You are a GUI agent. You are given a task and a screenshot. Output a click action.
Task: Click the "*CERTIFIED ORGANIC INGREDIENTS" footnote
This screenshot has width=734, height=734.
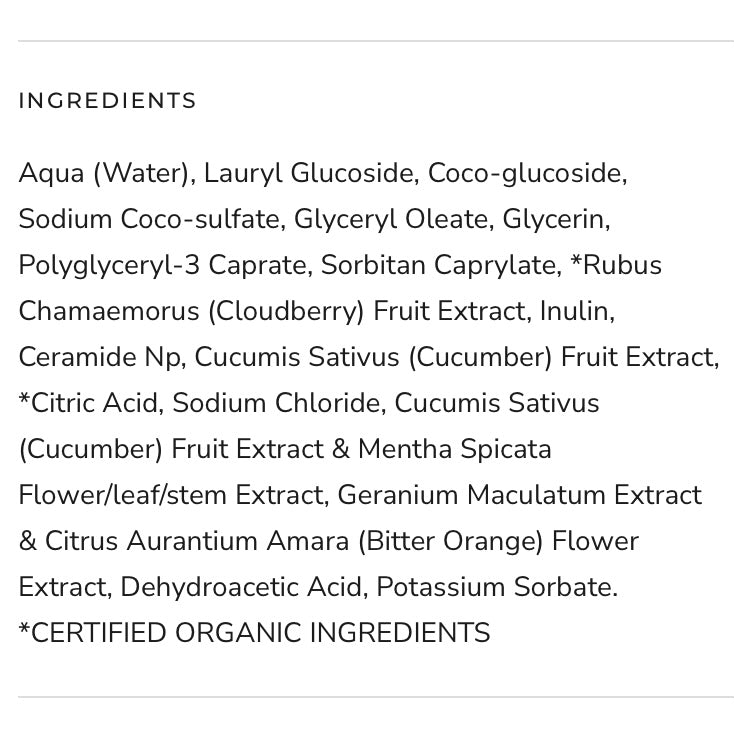click(x=254, y=633)
